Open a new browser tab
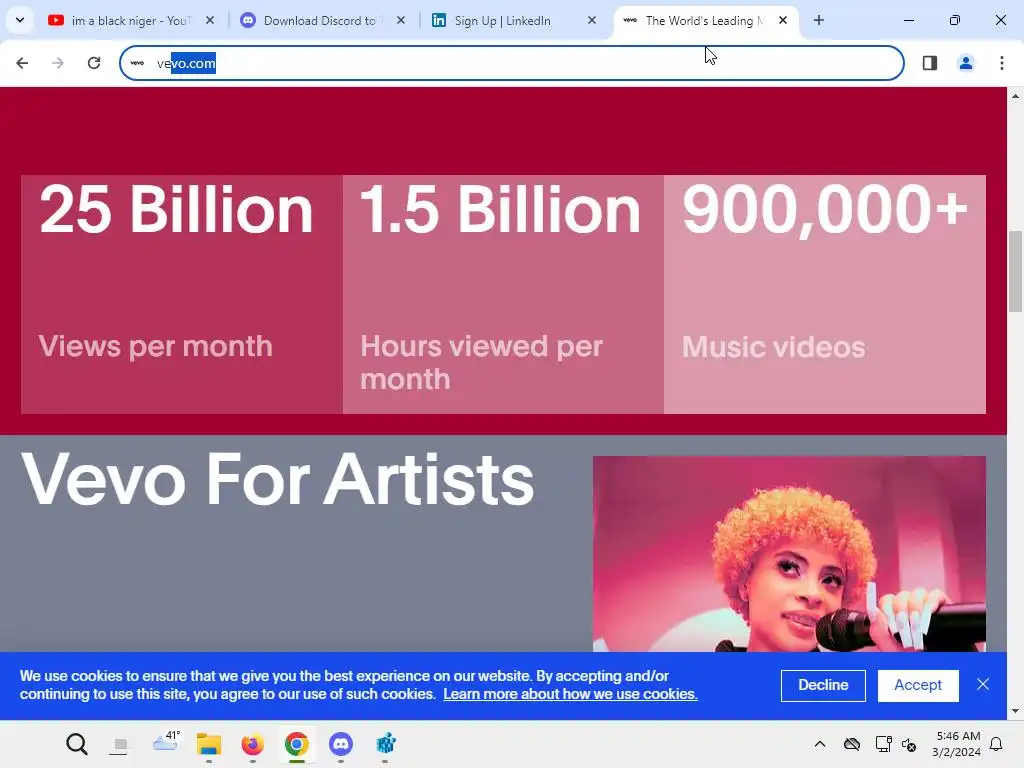 point(818,20)
